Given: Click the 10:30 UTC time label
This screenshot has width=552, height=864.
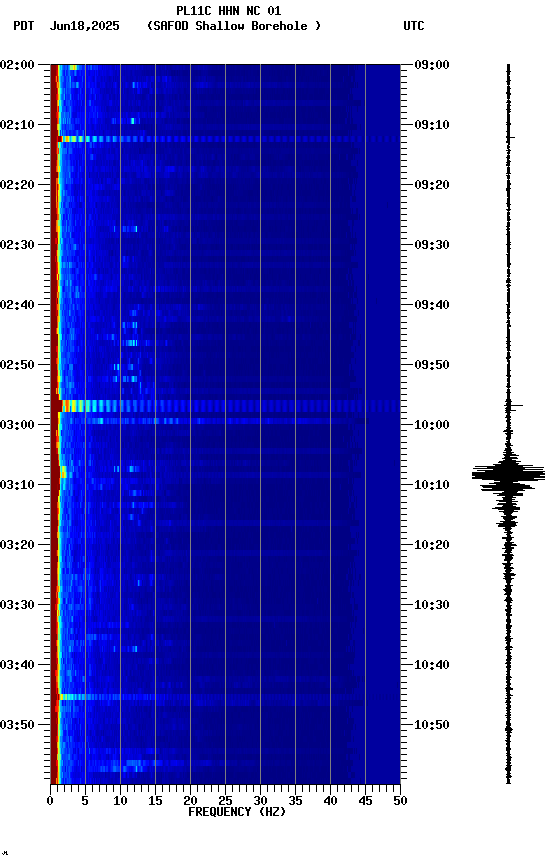Looking at the screenshot, I should click(x=432, y=605).
